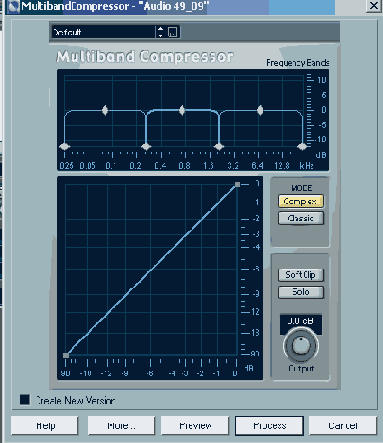
Task: Enable Complex mode
Action: (301, 201)
